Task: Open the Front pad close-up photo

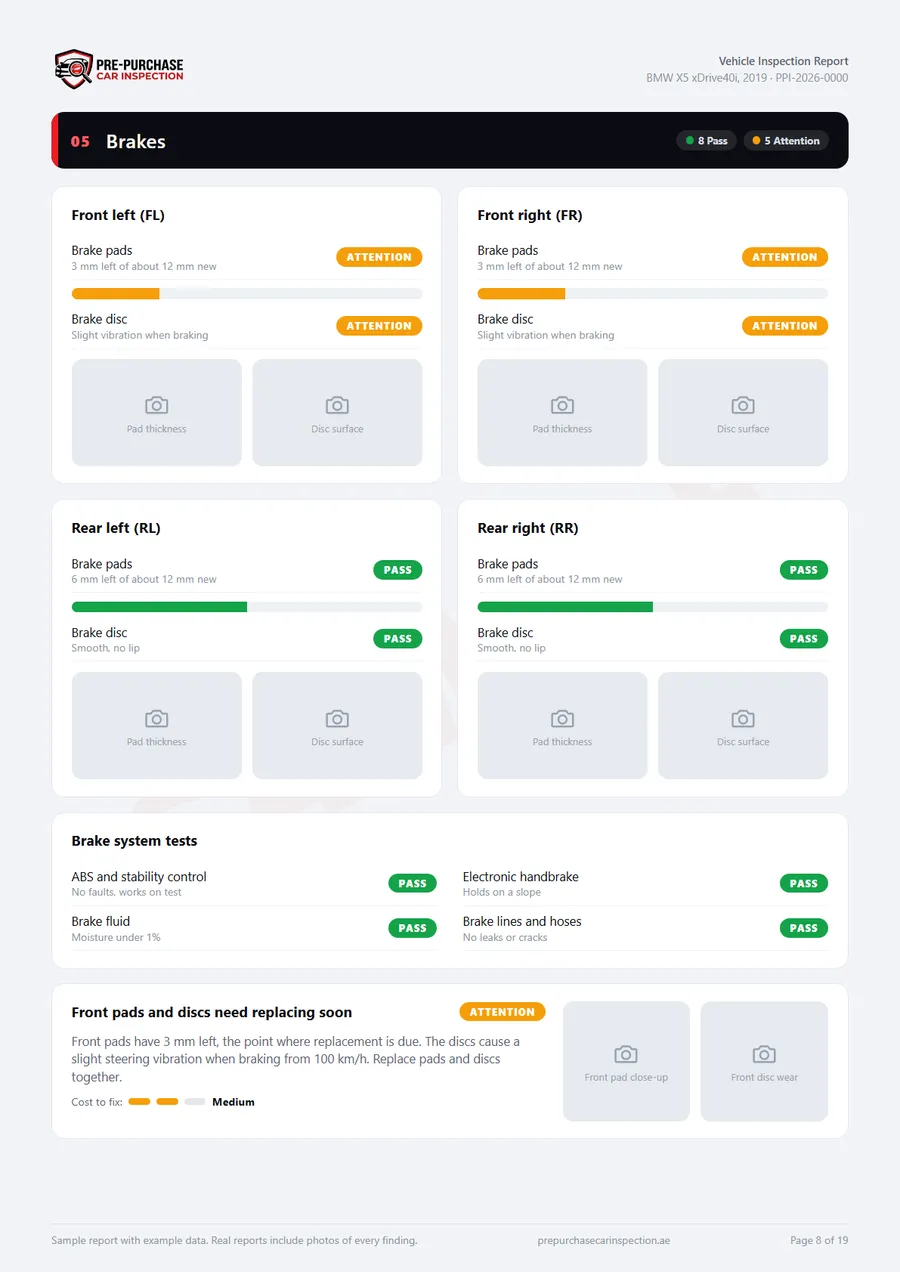Action: point(626,1062)
